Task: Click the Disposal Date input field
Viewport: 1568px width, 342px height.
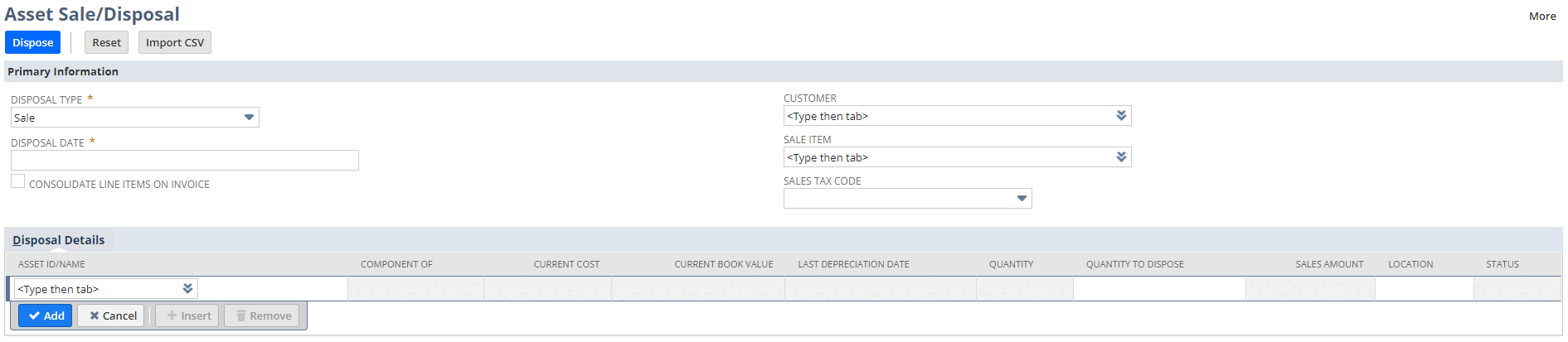Action: 184,160
